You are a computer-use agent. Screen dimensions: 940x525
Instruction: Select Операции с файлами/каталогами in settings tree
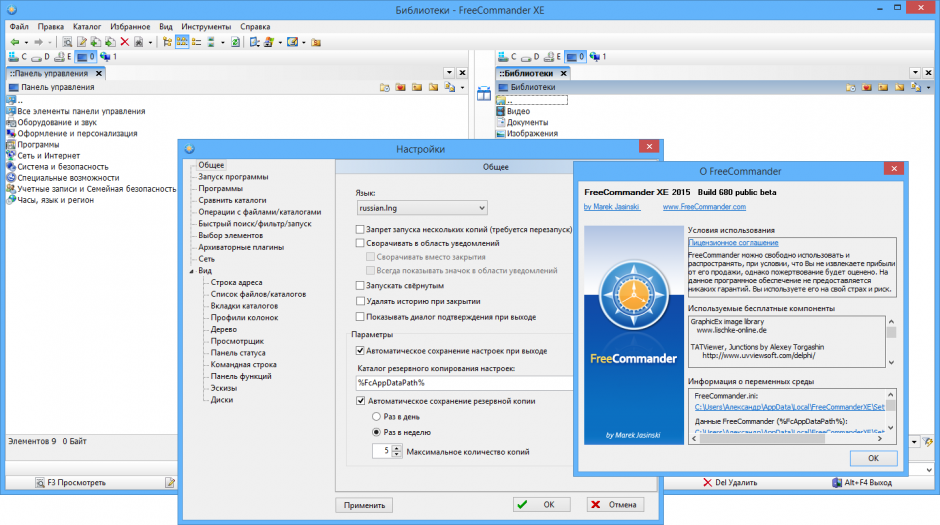click(x=260, y=212)
